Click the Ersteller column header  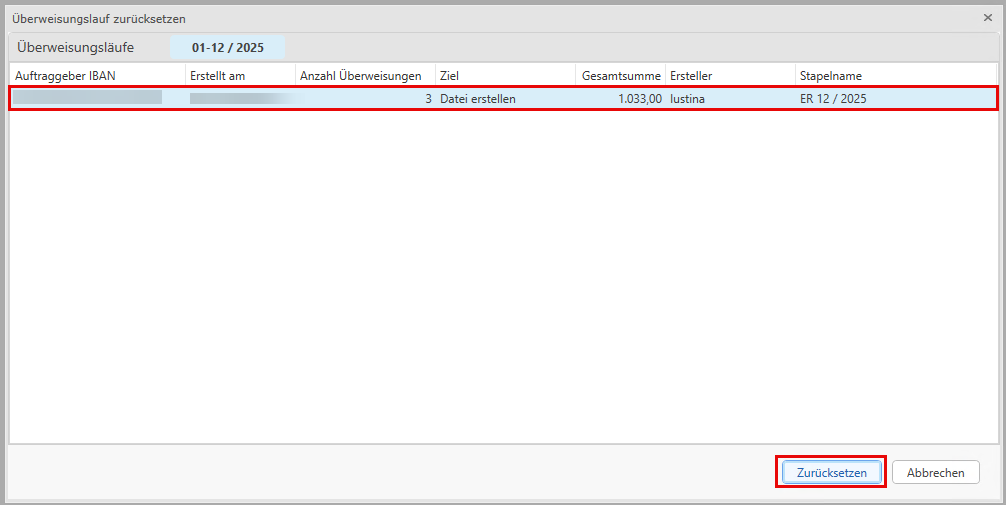[730, 75]
